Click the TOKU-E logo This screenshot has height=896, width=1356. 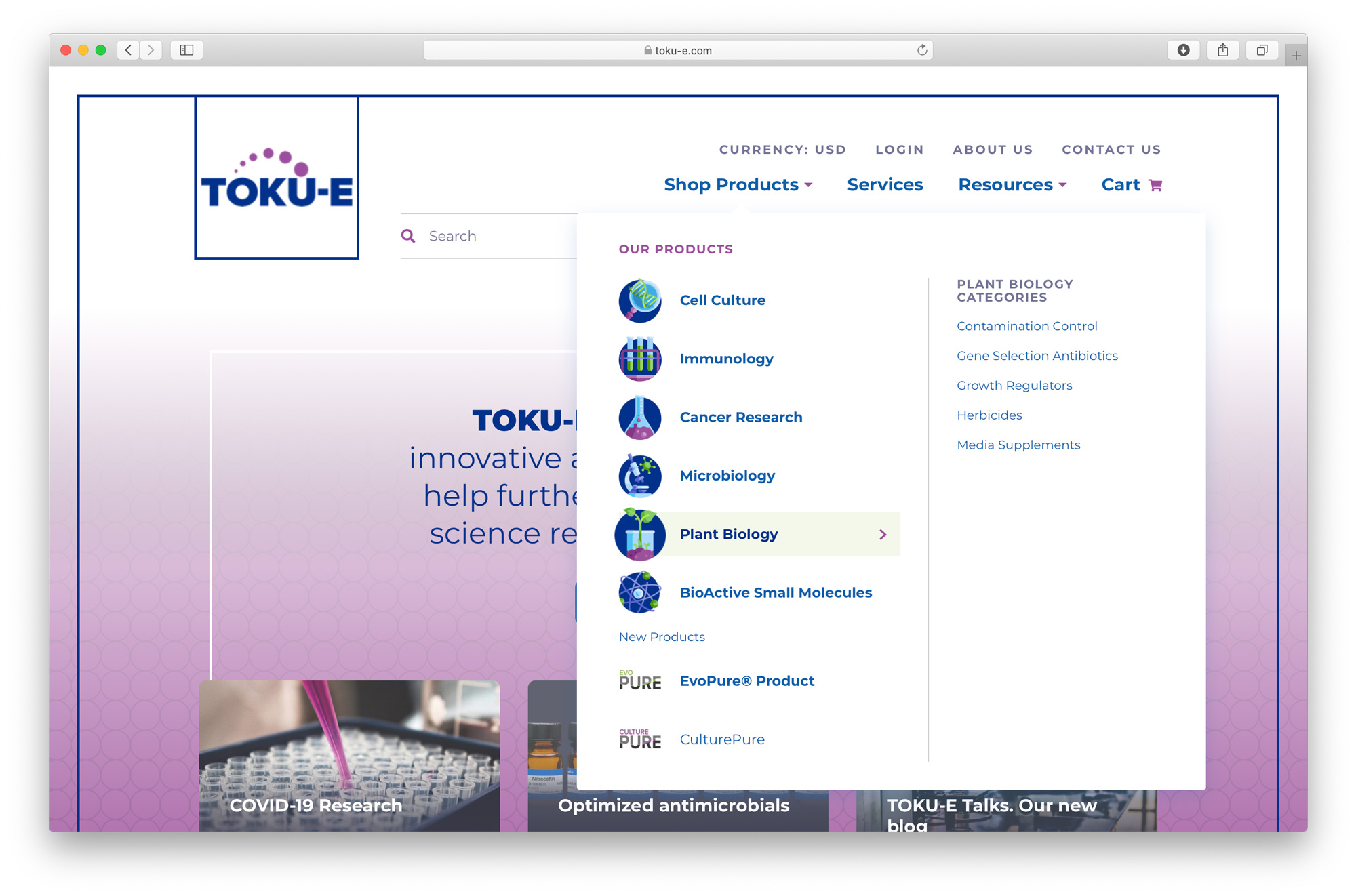tap(277, 178)
